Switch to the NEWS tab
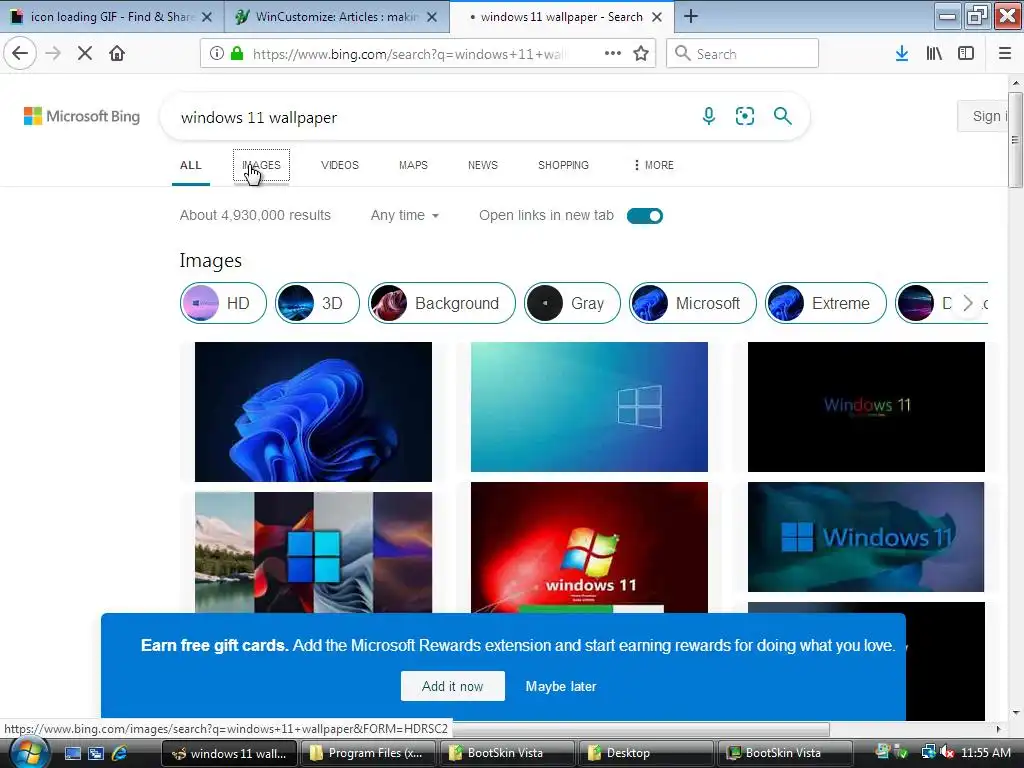The image size is (1024, 768). [x=483, y=165]
